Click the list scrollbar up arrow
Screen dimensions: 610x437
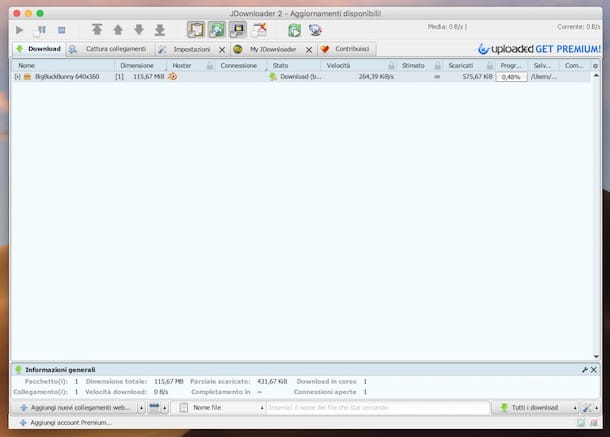pos(596,75)
